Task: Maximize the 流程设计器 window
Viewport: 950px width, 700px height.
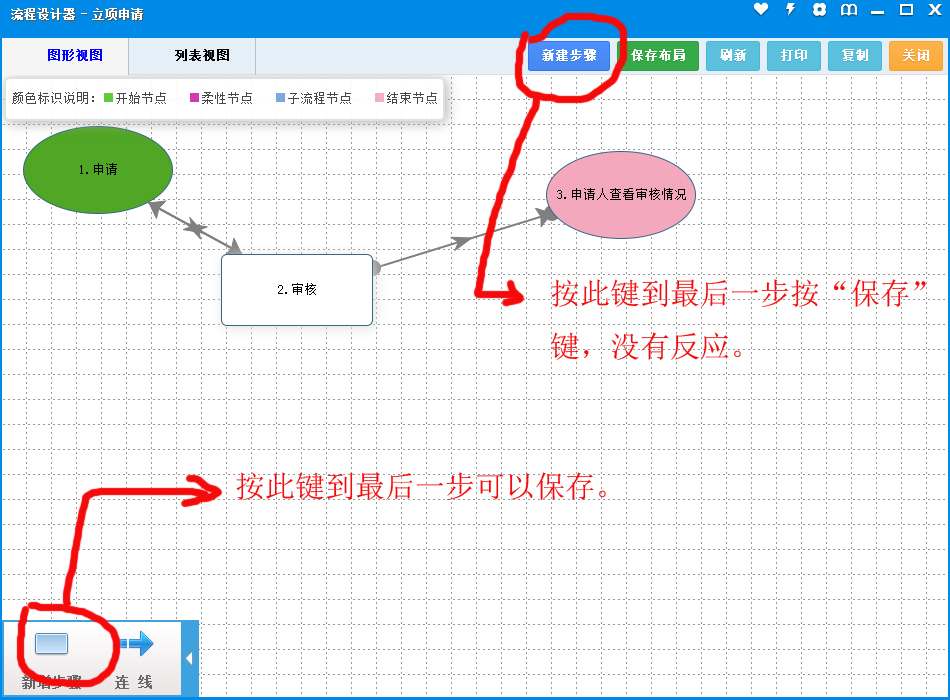Action: (906, 9)
